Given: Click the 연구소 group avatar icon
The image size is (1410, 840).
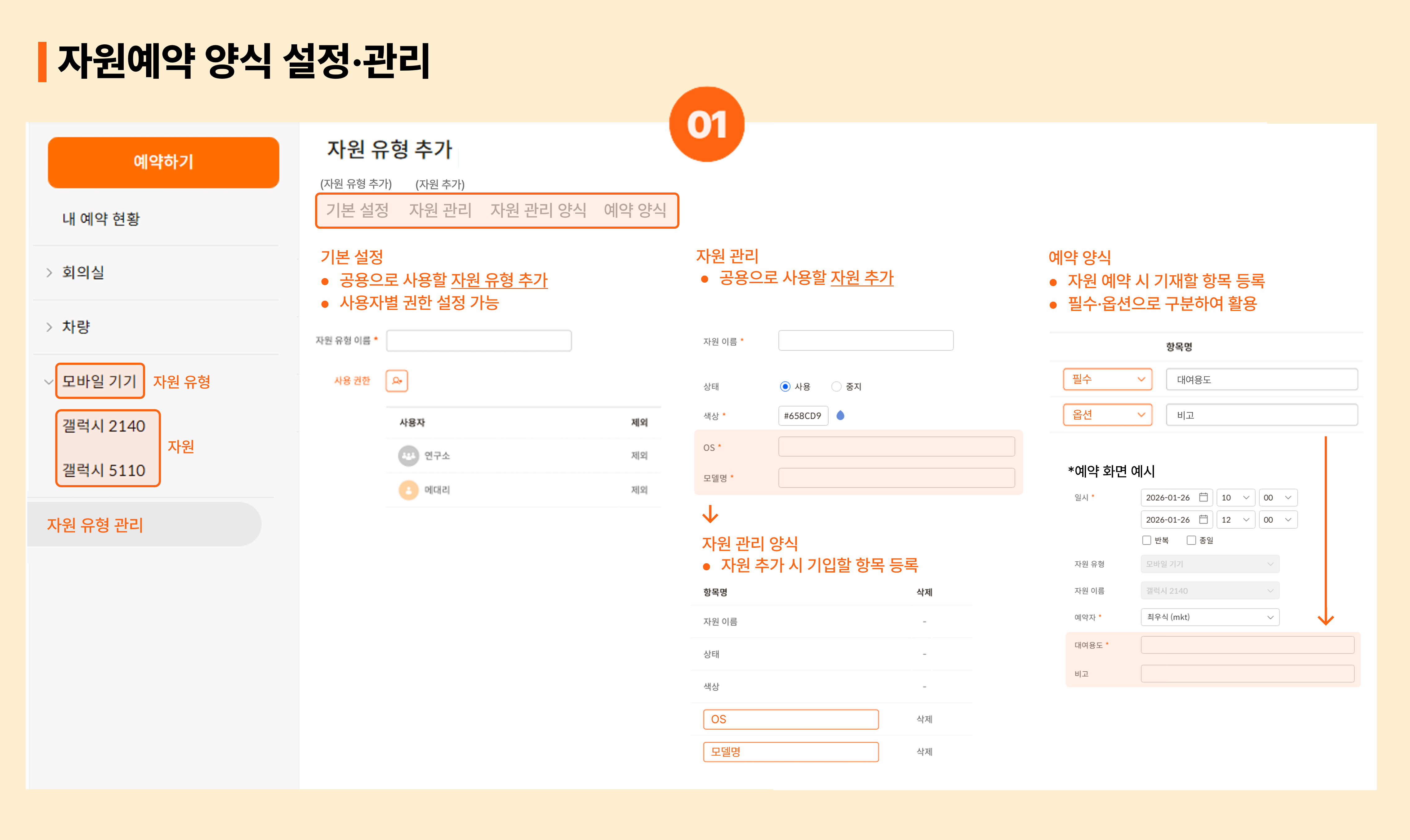Looking at the screenshot, I should pos(408,456).
